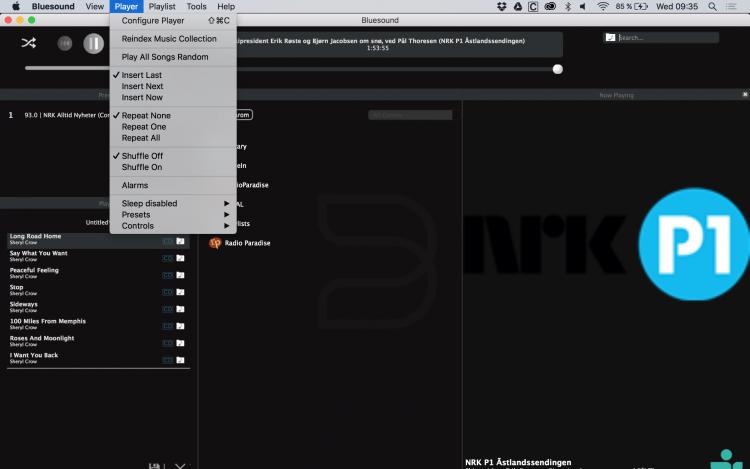Choose Play All Songs Random

[x=173, y=57]
